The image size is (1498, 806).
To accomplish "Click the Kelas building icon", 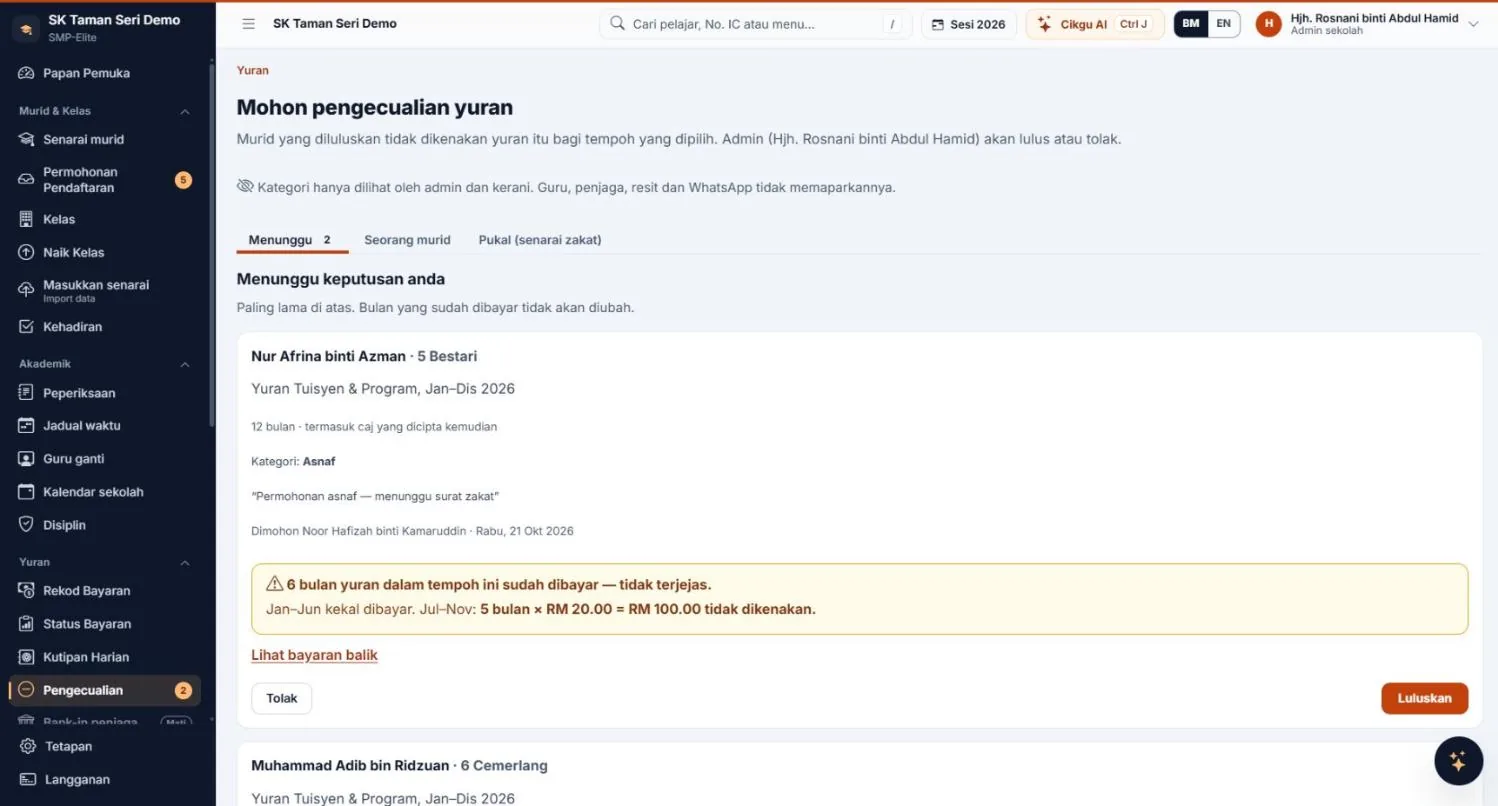I will [x=26, y=219].
